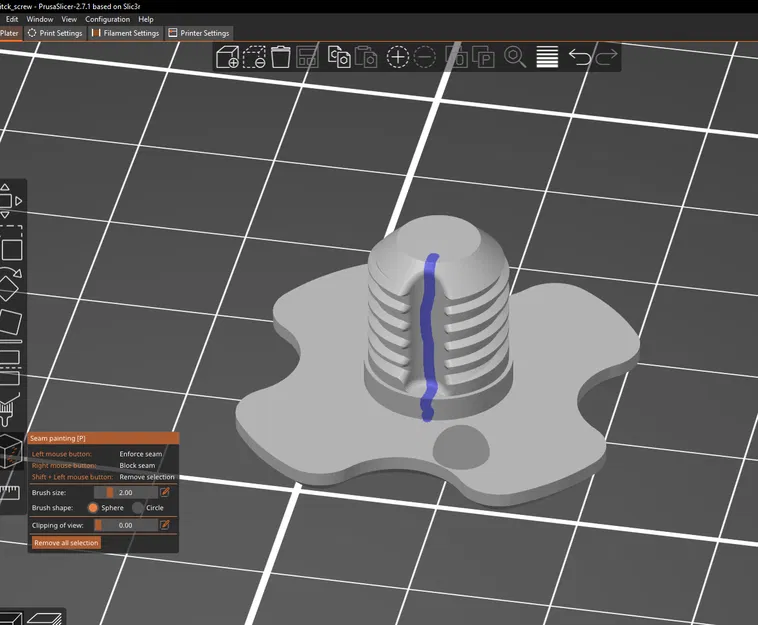This screenshot has width=758, height=625.
Task: Edit Clipping of view value via pencil icon
Action: [x=165, y=524]
